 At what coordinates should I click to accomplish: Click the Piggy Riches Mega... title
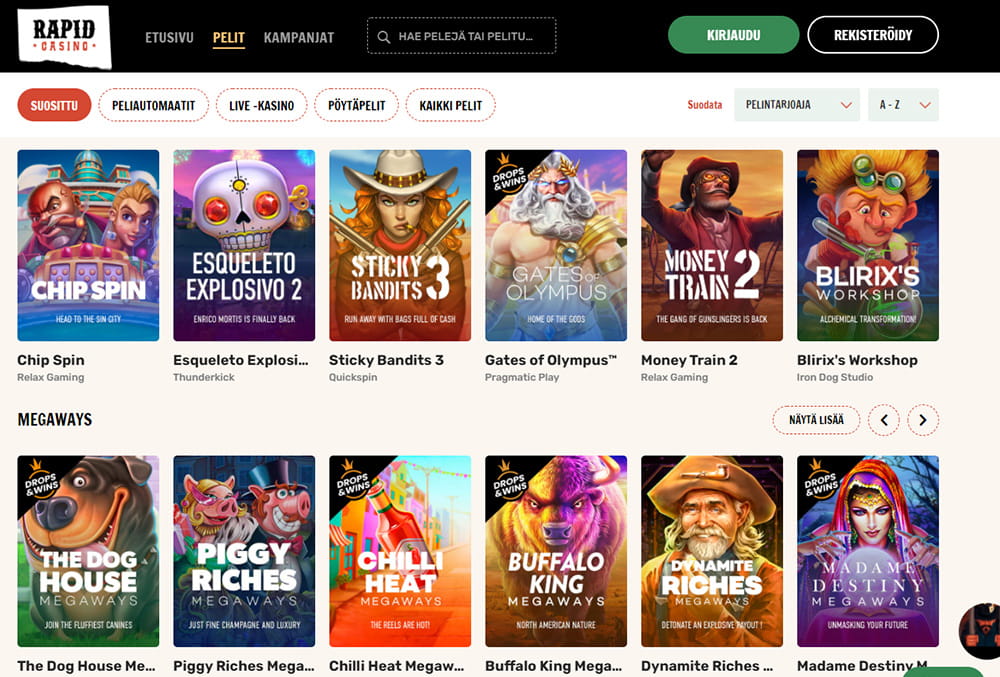coord(244,666)
